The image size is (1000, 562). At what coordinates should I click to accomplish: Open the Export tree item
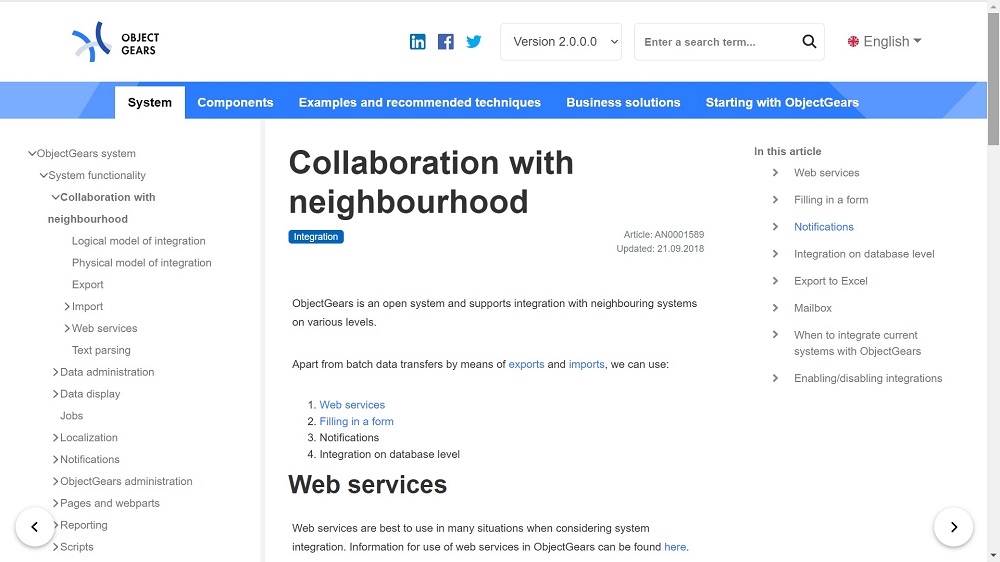(x=87, y=285)
